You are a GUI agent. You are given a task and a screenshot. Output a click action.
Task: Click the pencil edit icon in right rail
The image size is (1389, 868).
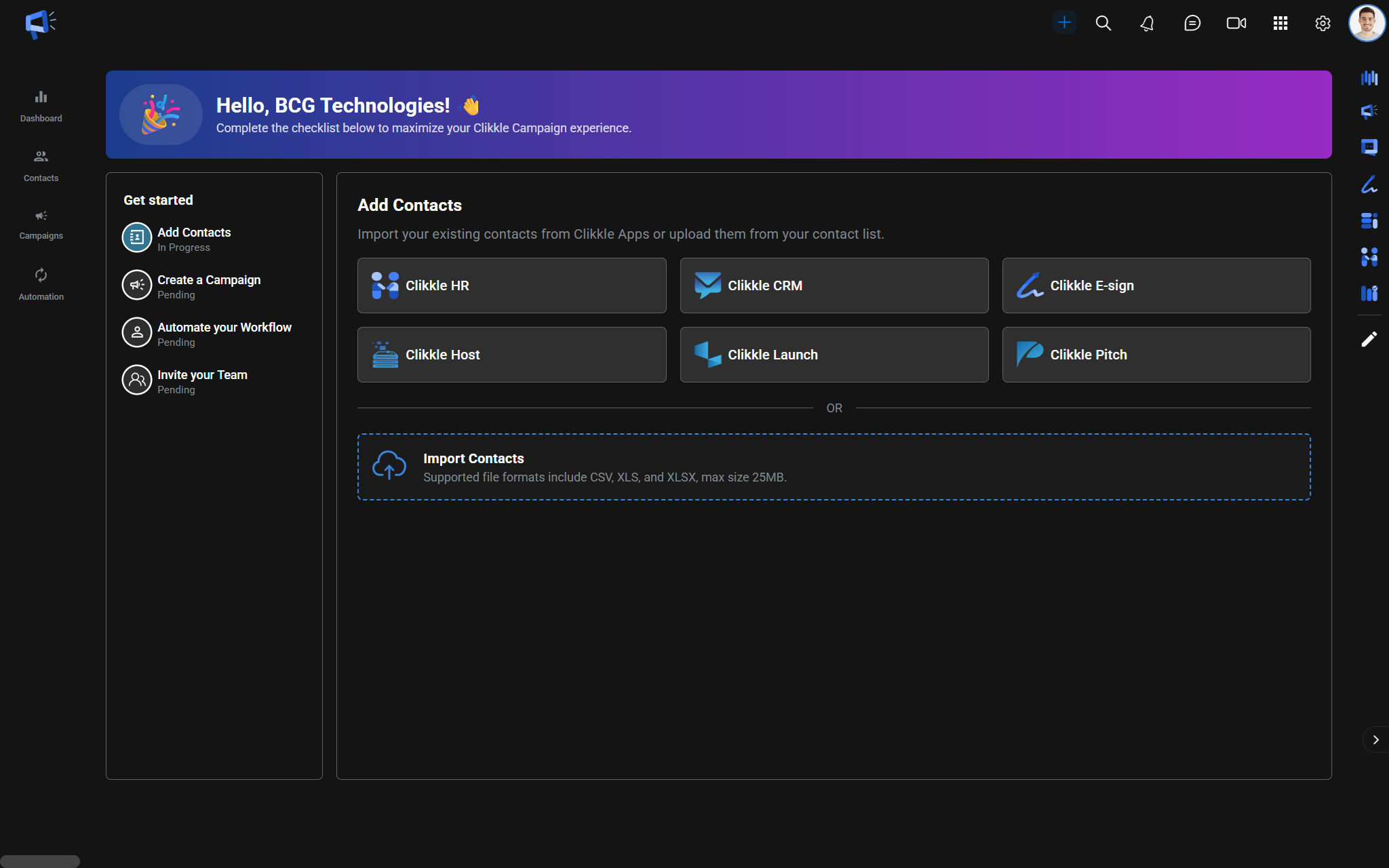1369,339
